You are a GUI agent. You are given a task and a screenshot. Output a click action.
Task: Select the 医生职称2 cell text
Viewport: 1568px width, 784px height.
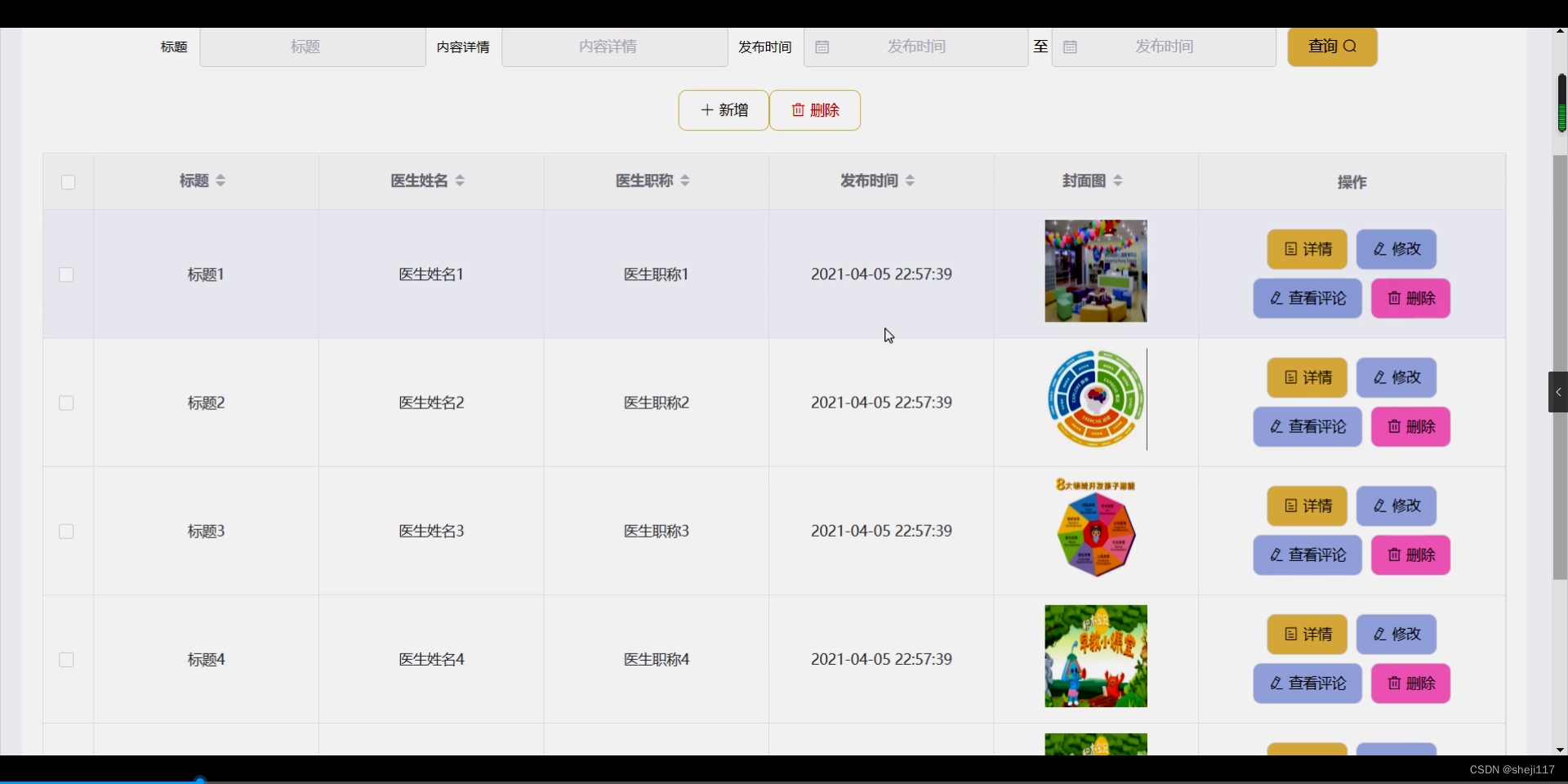point(657,403)
